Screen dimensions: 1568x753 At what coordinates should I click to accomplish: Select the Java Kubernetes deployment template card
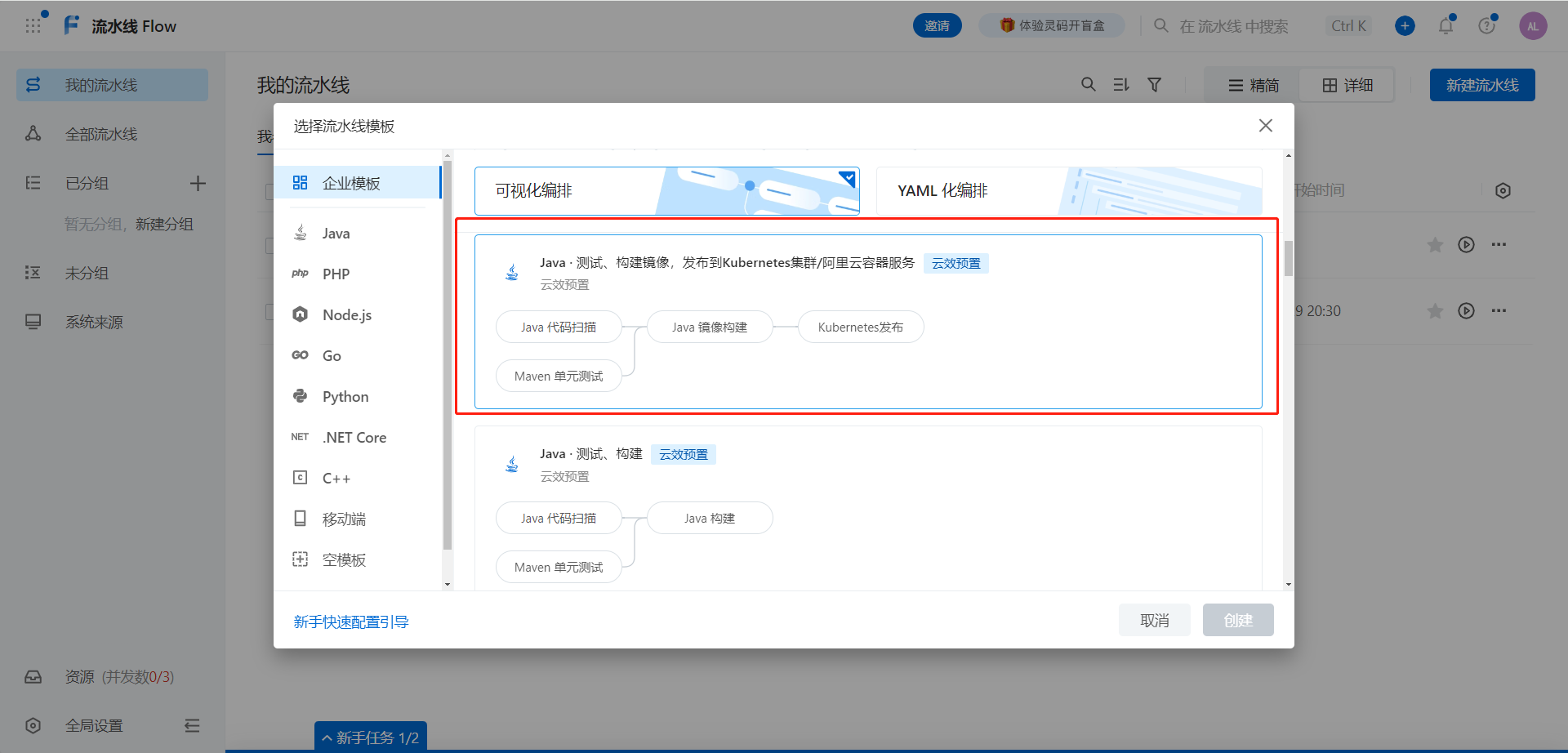click(868, 322)
